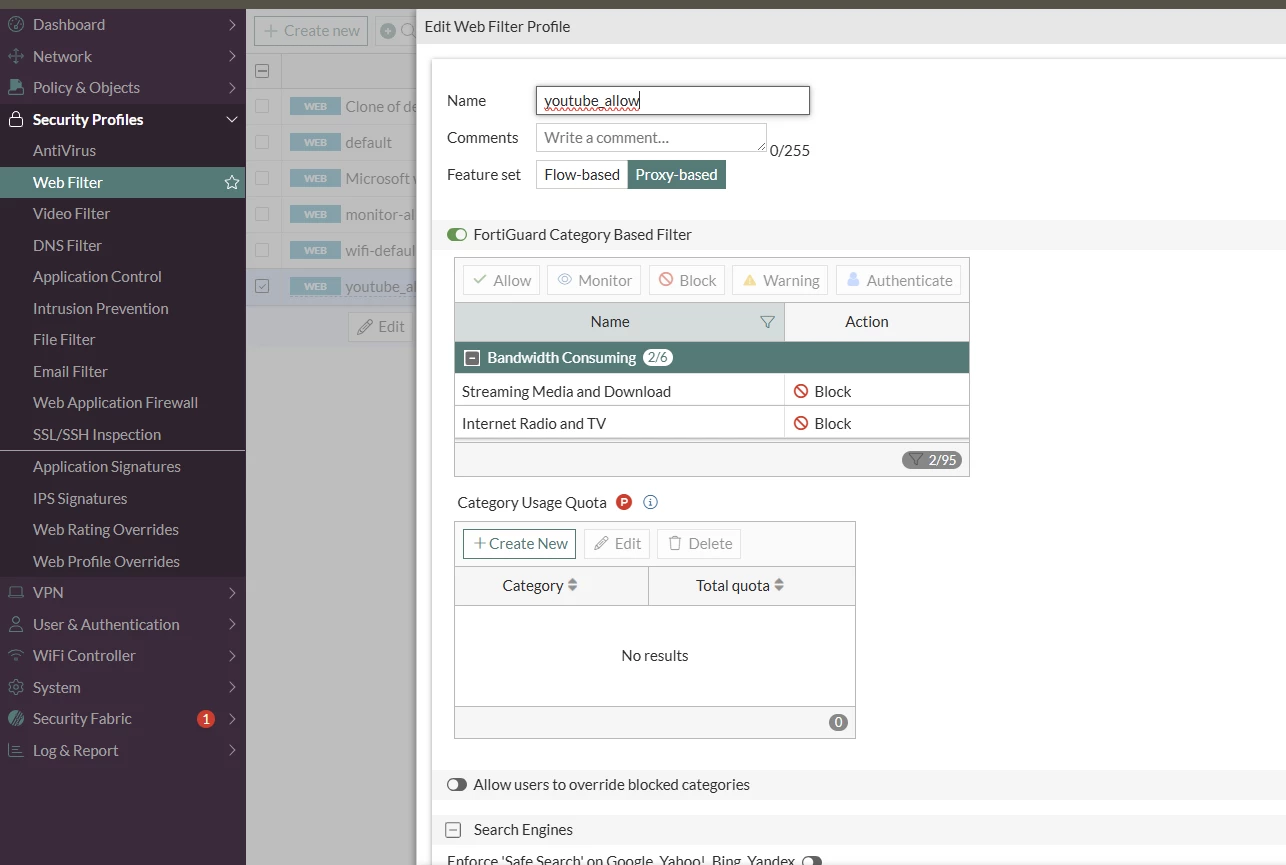This screenshot has width=1286, height=865.
Task: Click the block icon for Streaming Media
Action: click(x=801, y=391)
